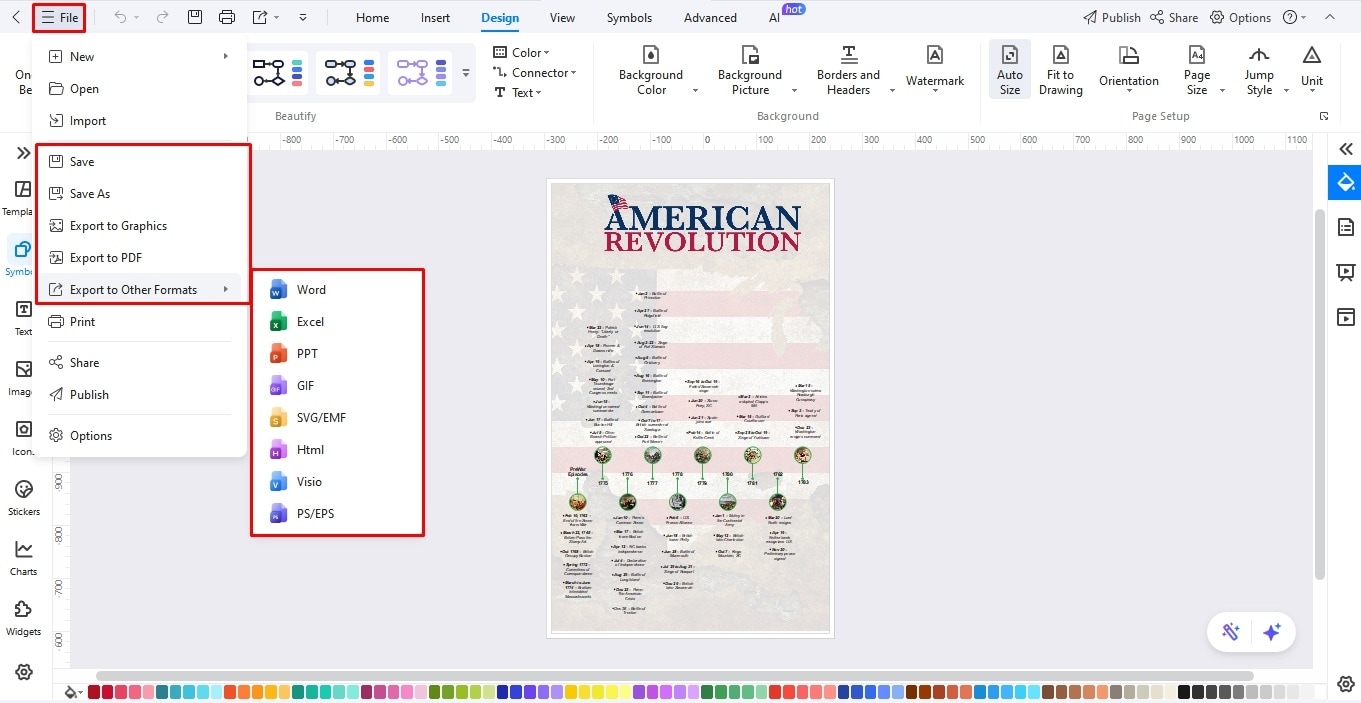Choose Share in File menu

coord(139,363)
